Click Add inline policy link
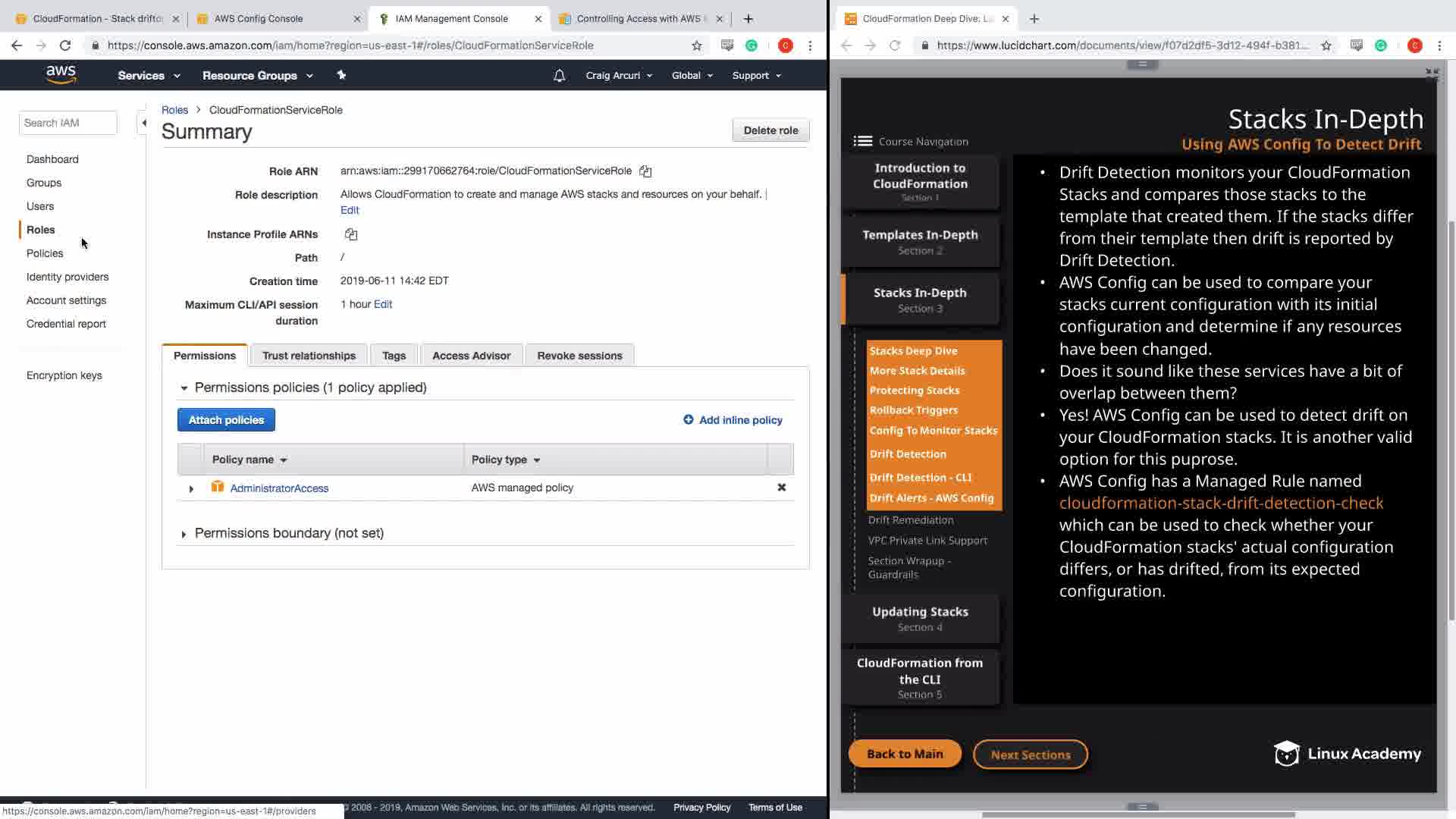 pos(733,420)
